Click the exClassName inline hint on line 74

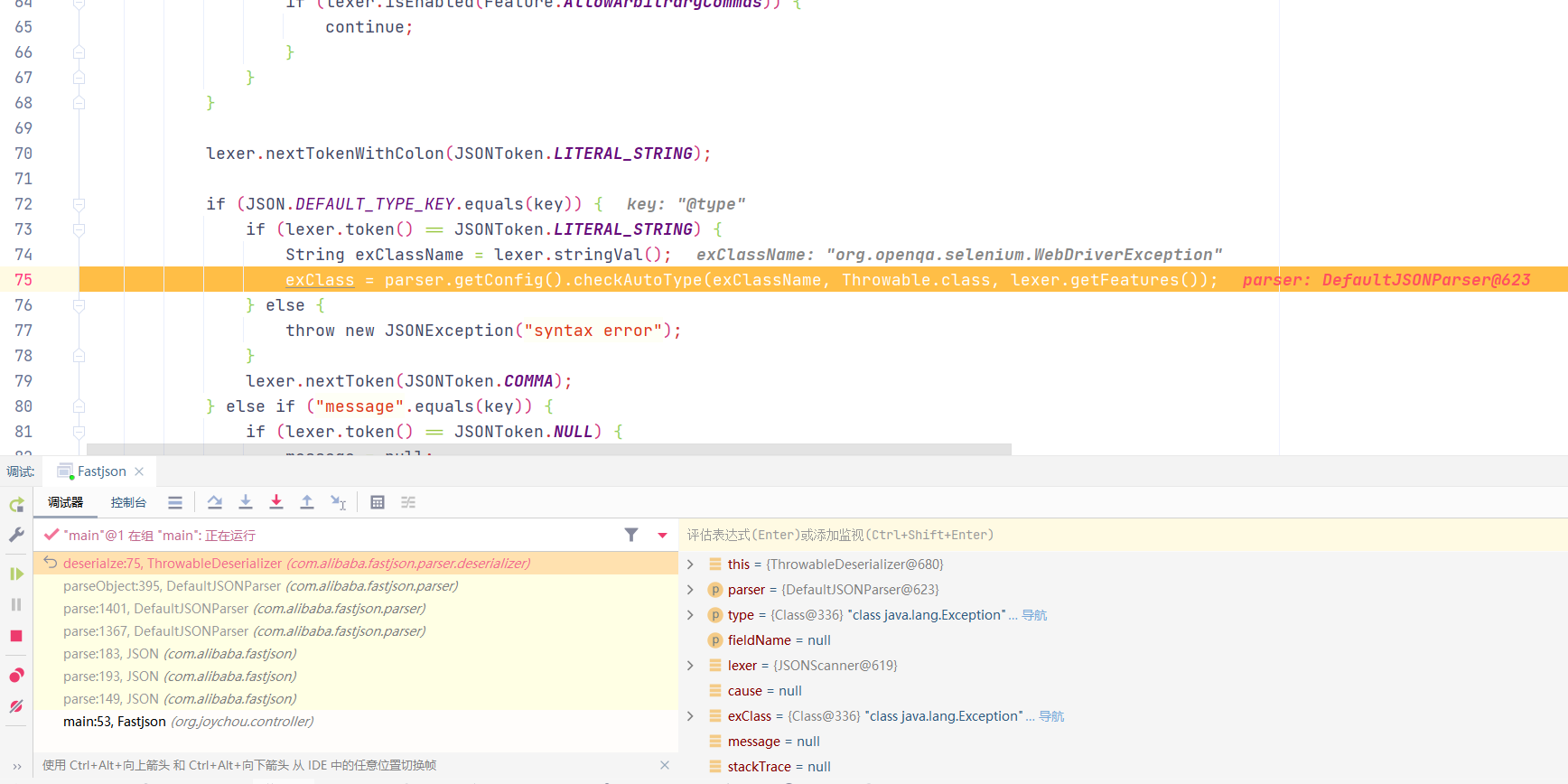[959, 255]
